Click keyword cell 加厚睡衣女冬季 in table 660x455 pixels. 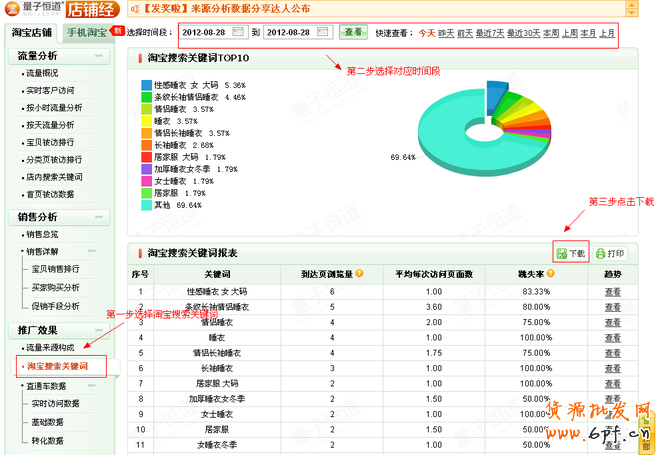pos(217,399)
